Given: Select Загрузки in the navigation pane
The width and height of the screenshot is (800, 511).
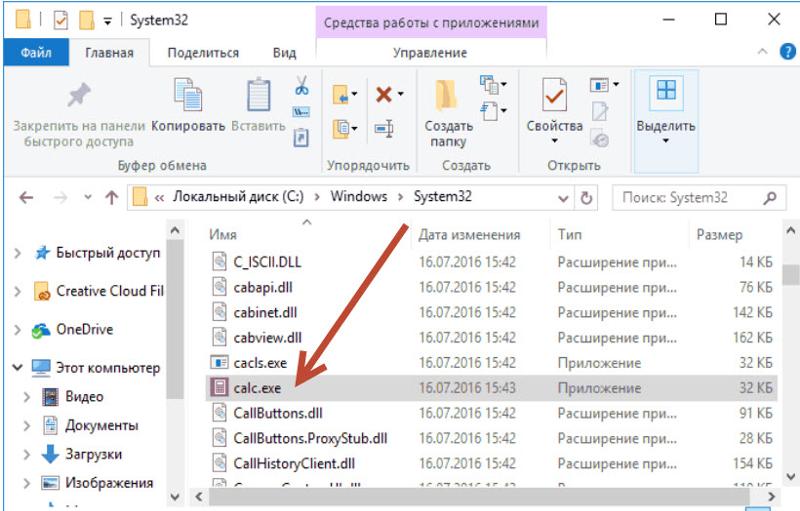Looking at the screenshot, I should tap(98, 454).
